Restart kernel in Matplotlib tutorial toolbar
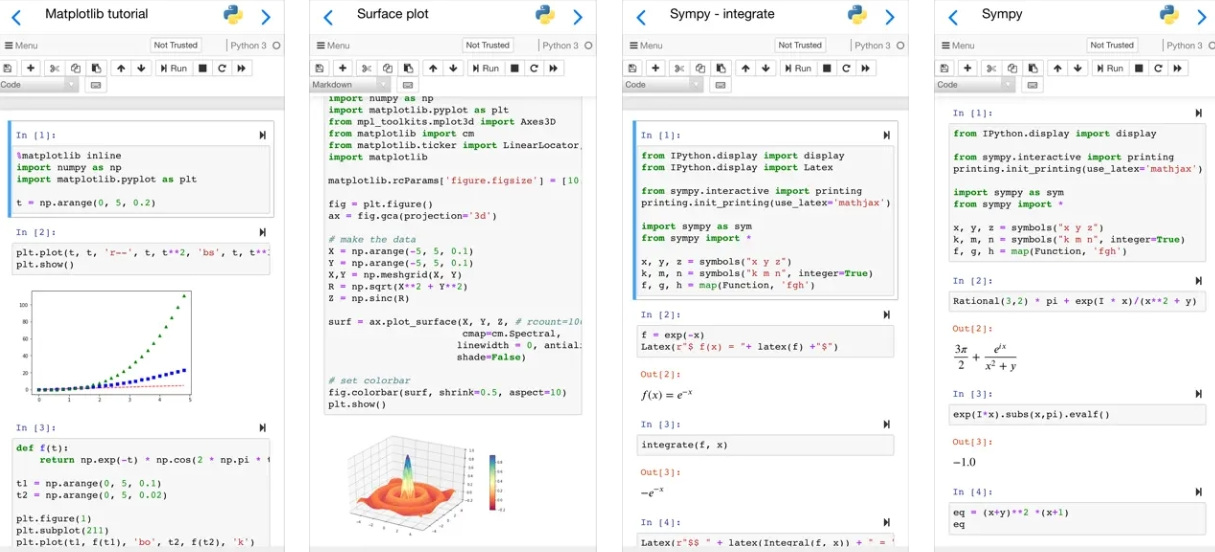 (x=221, y=68)
